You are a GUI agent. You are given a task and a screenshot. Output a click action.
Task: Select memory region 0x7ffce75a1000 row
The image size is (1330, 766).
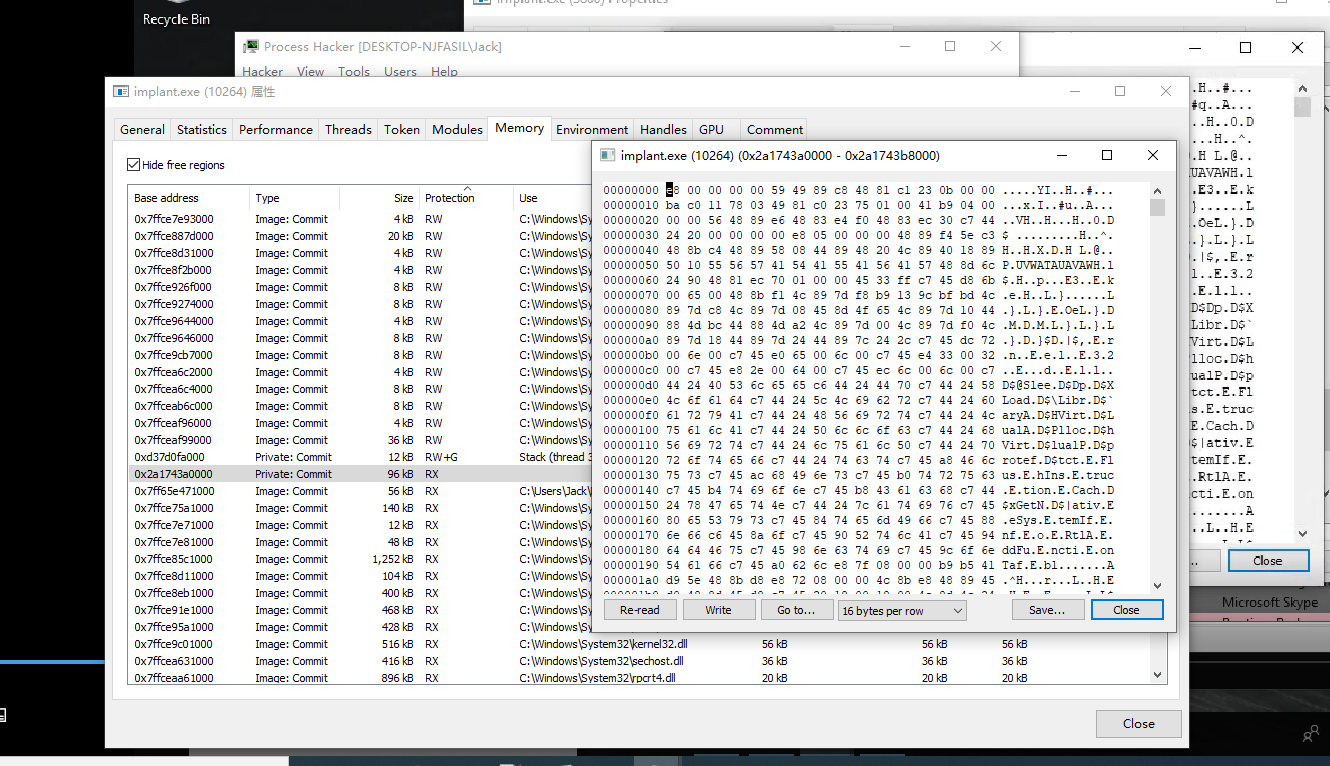point(360,508)
